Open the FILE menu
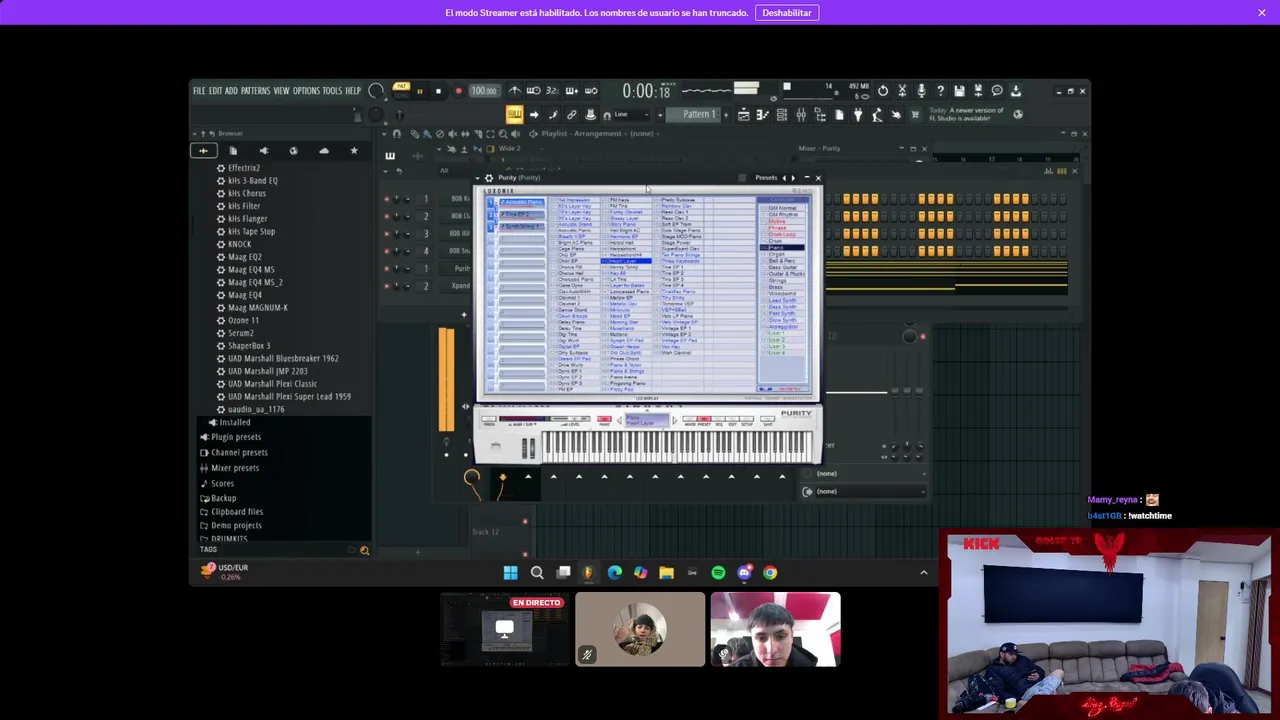Viewport: 1280px width, 720px height. [x=199, y=91]
